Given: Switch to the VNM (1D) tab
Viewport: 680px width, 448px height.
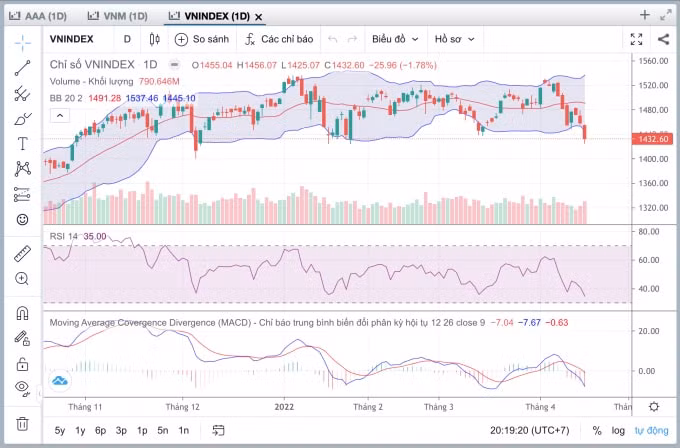Looking at the screenshot, I should 118,16.
